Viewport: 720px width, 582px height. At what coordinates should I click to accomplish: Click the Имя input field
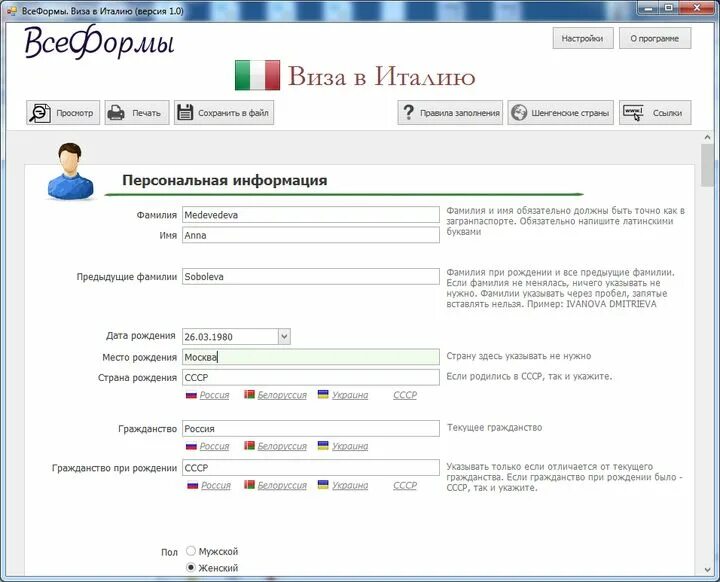[310, 235]
